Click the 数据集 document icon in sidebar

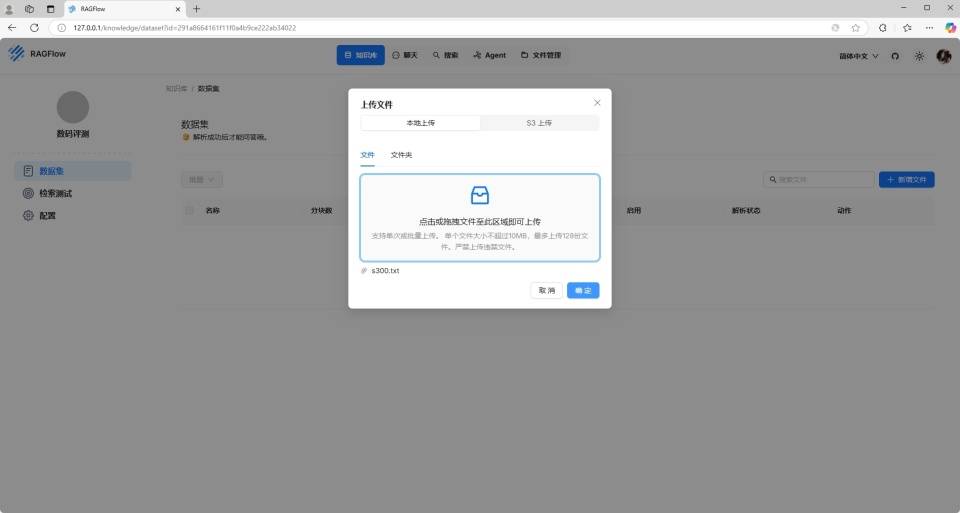tap(28, 171)
